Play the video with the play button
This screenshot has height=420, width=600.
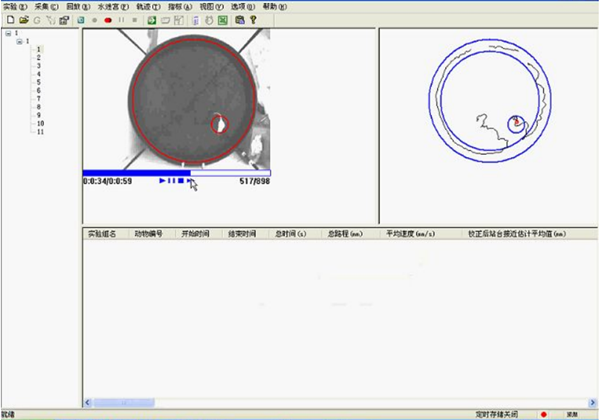coord(161,181)
